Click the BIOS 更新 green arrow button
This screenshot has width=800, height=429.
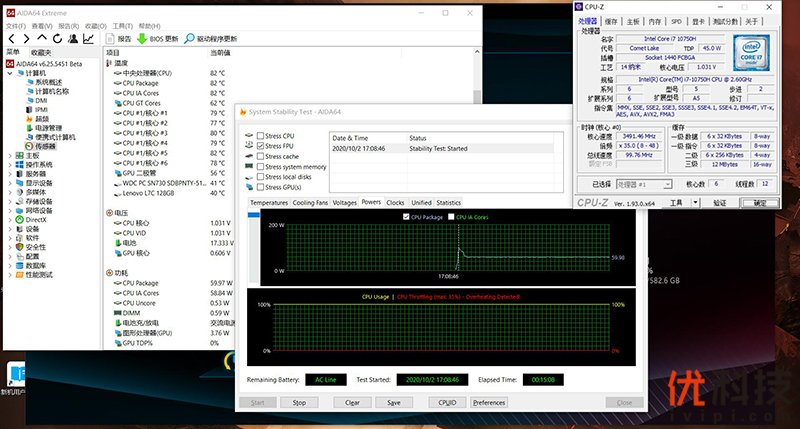pyautogui.click(x=141, y=39)
